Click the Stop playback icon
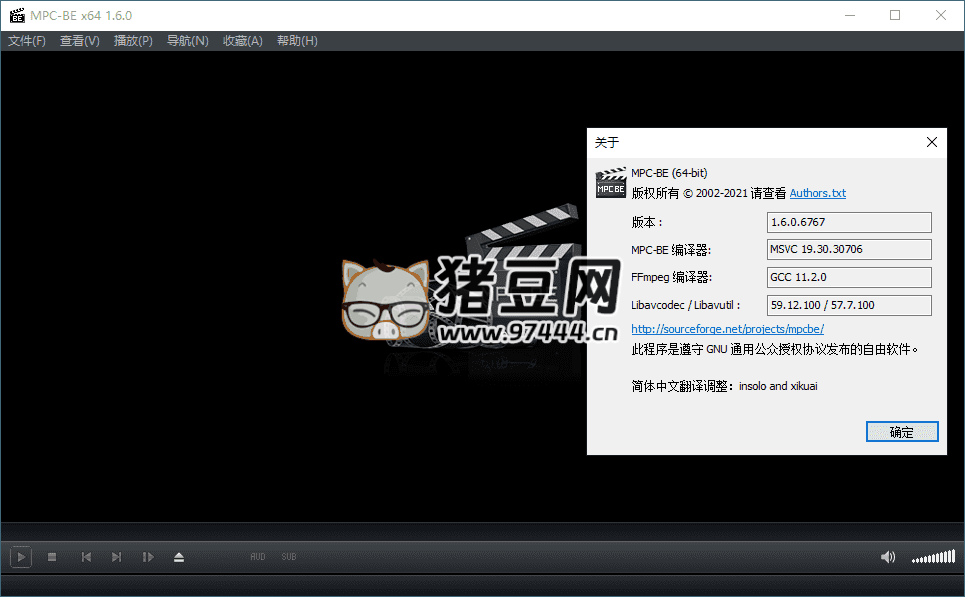 coord(52,557)
